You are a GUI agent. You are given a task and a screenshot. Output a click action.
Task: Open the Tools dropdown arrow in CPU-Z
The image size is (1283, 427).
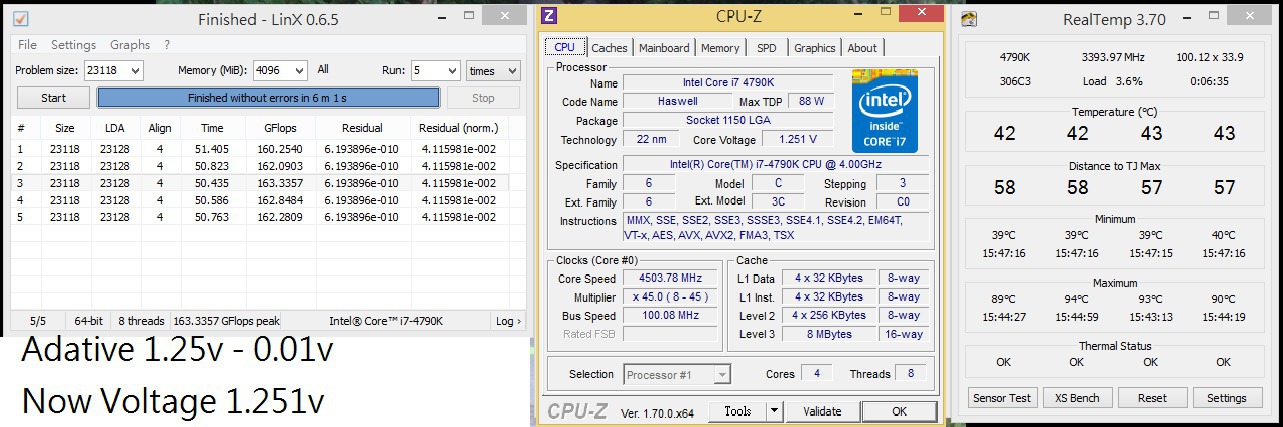click(x=775, y=411)
